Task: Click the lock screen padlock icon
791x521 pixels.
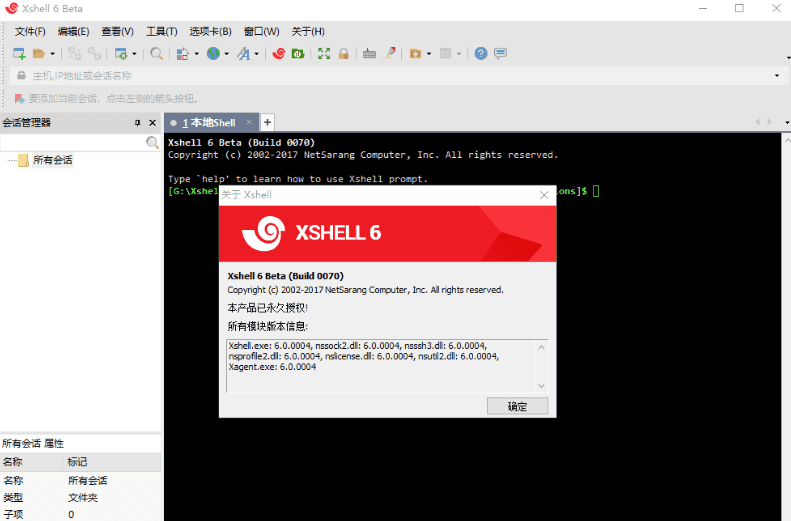Action: coord(344,53)
